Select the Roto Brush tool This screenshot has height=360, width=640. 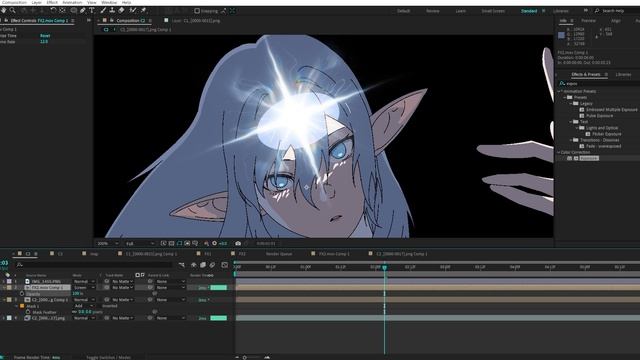[x=133, y=11]
